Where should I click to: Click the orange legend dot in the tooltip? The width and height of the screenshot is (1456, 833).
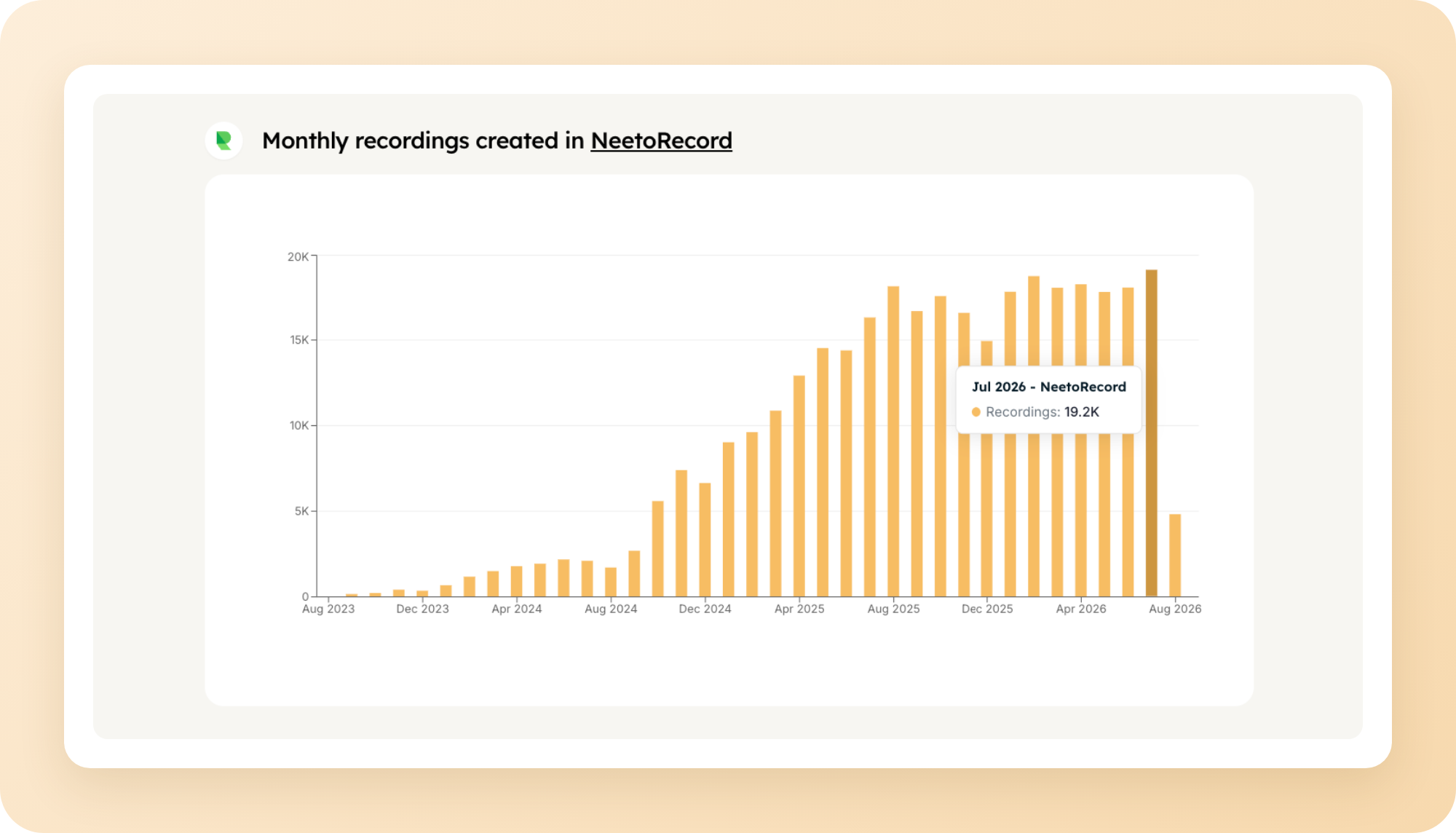pyautogui.click(x=976, y=412)
